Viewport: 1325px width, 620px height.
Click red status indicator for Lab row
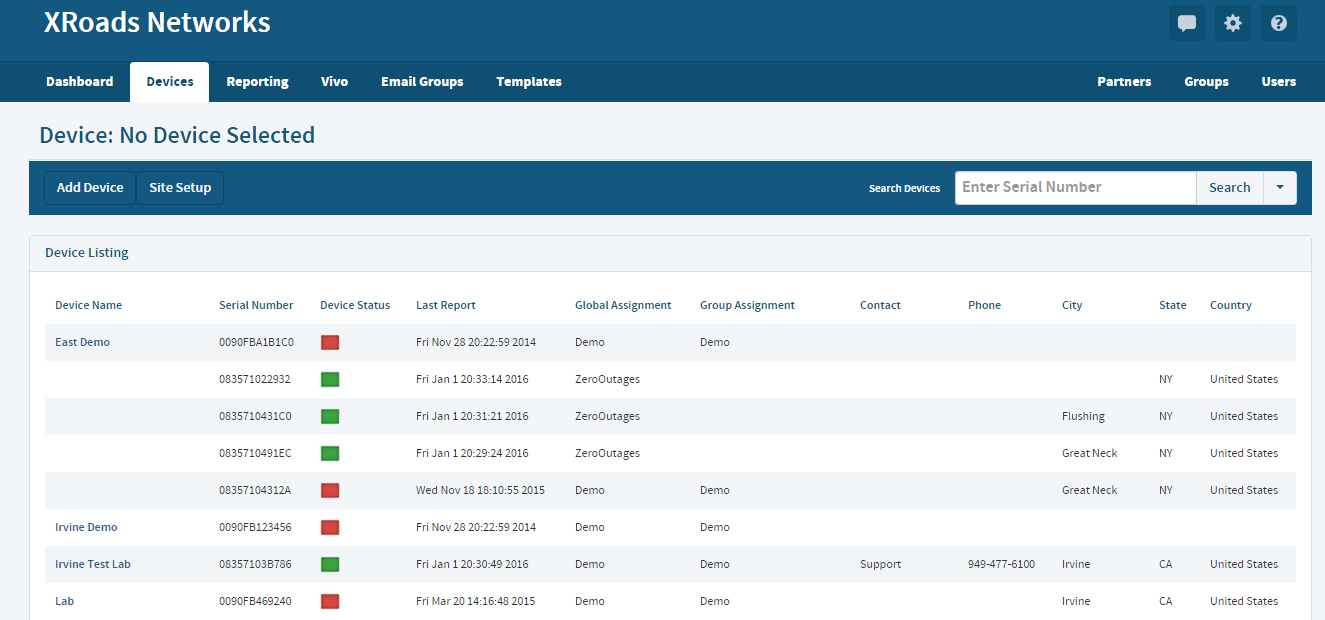(x=330, y=601)
